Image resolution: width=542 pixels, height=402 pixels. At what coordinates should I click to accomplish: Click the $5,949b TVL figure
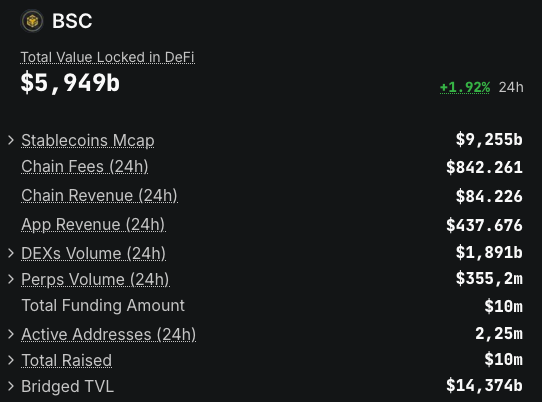70,83
